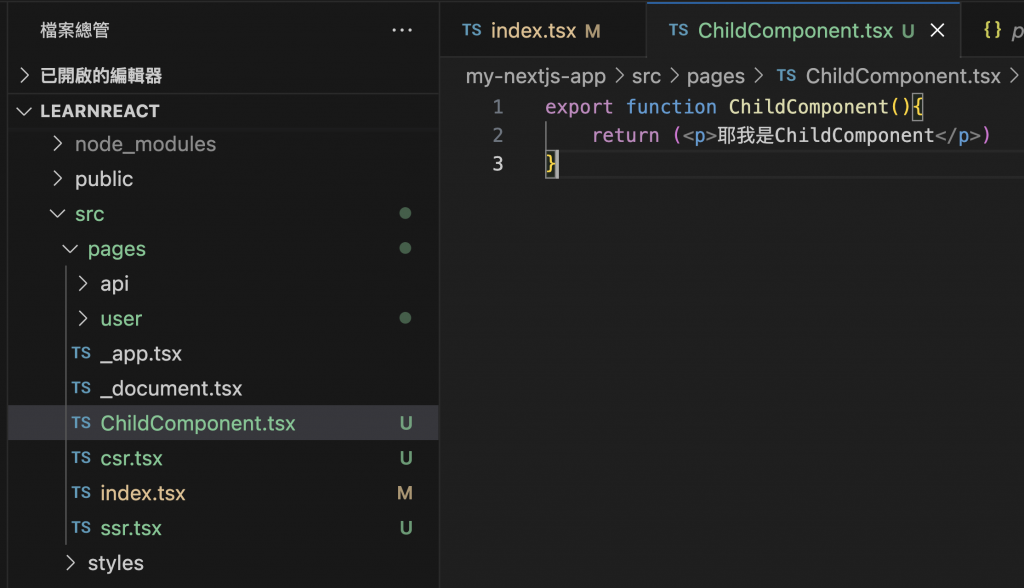Click the TS icon beside csr.tsx file
Viewport: 1024px width, 588px height.
pyautogui.click(x=81, y=458)
